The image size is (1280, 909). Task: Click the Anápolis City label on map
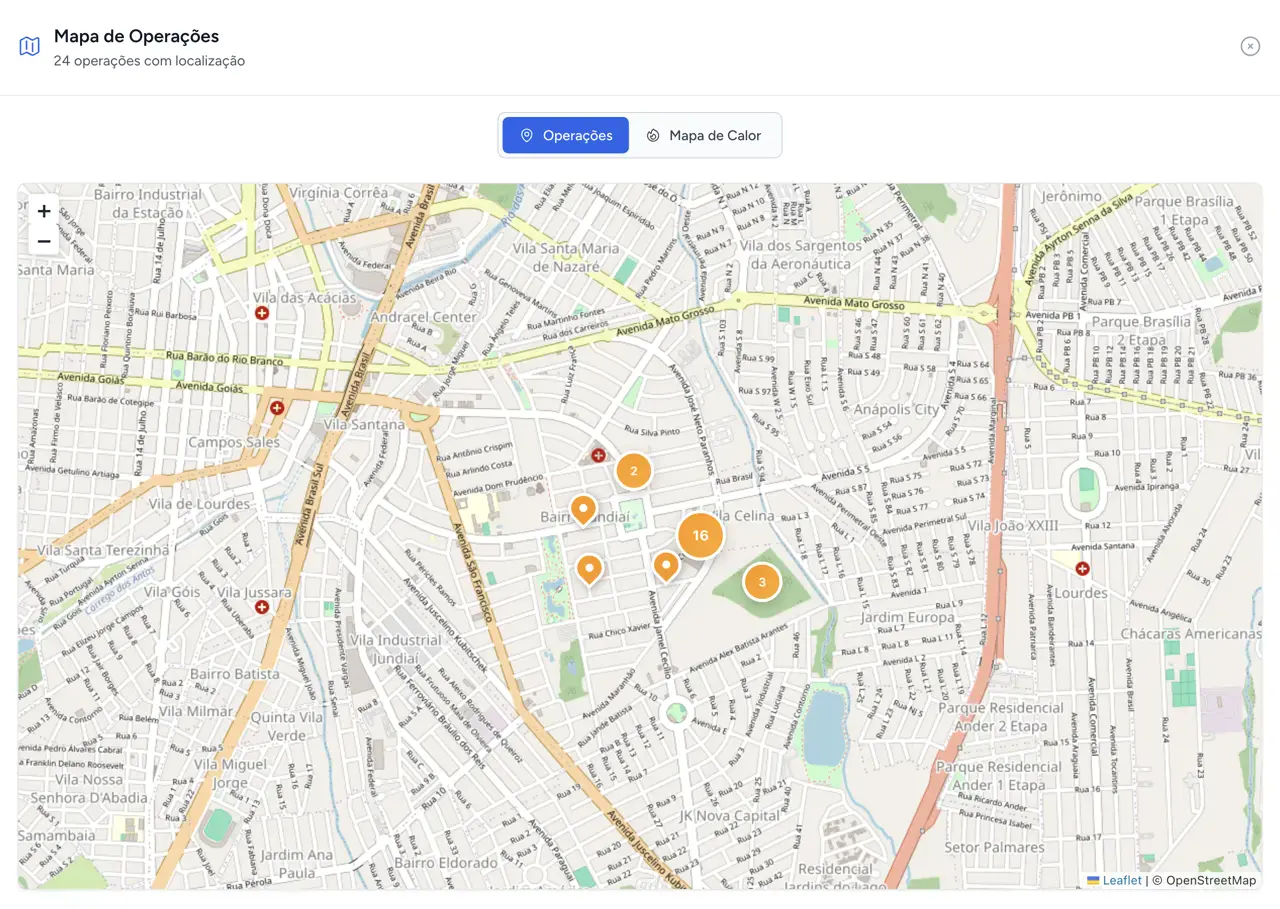[x=898, y=409]
